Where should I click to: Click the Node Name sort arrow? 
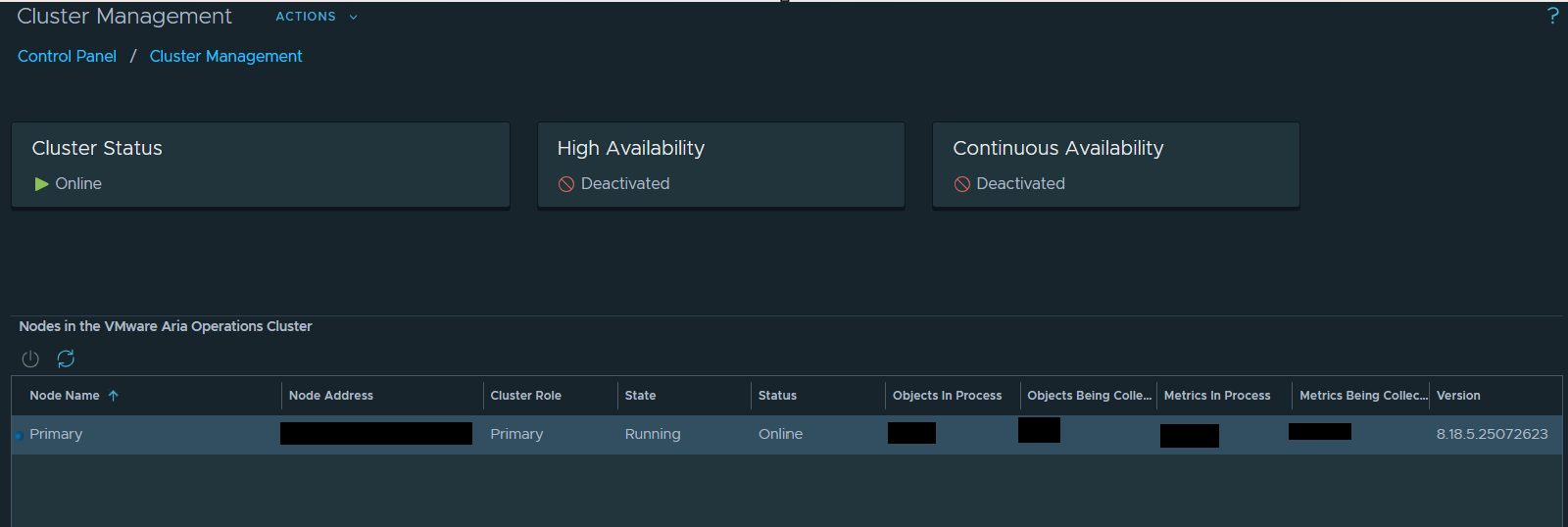114,396
